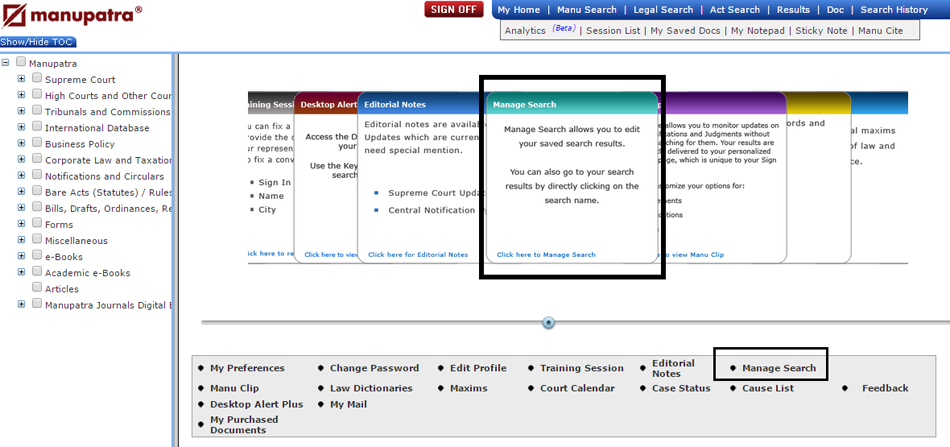
Task: Open Change Password link
Action: point(374,368)
